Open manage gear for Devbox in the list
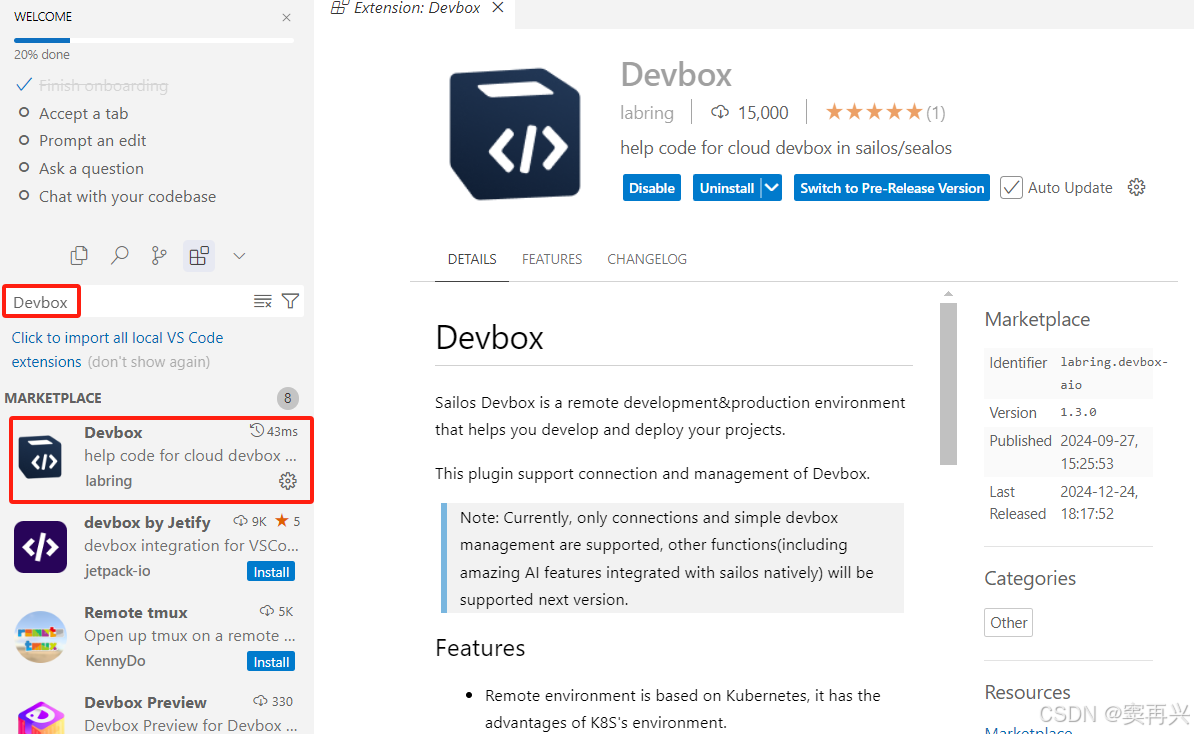This screenshot has height=734, width=1194. [288, 480]
